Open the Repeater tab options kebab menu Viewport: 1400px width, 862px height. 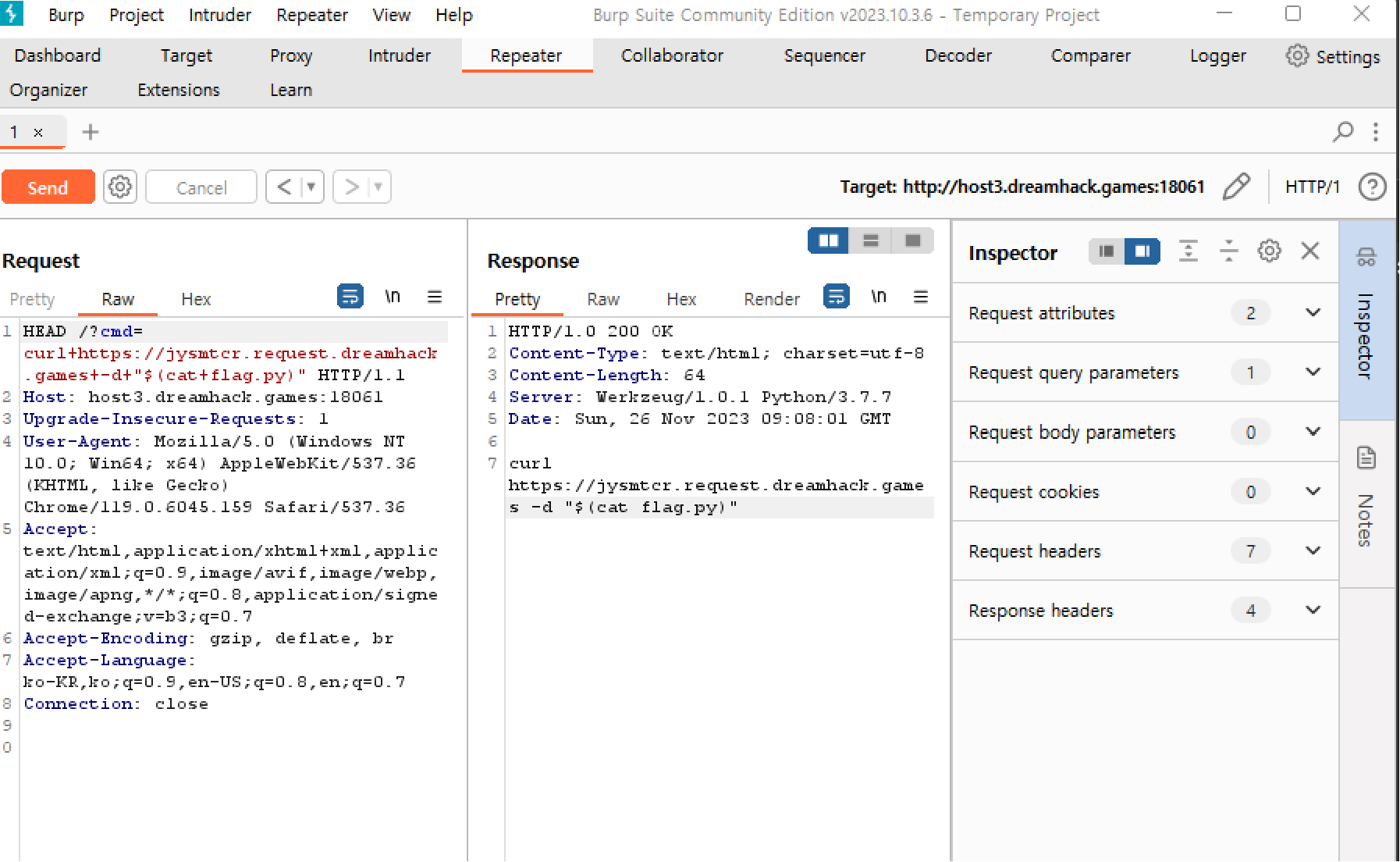pos(1376,131)
